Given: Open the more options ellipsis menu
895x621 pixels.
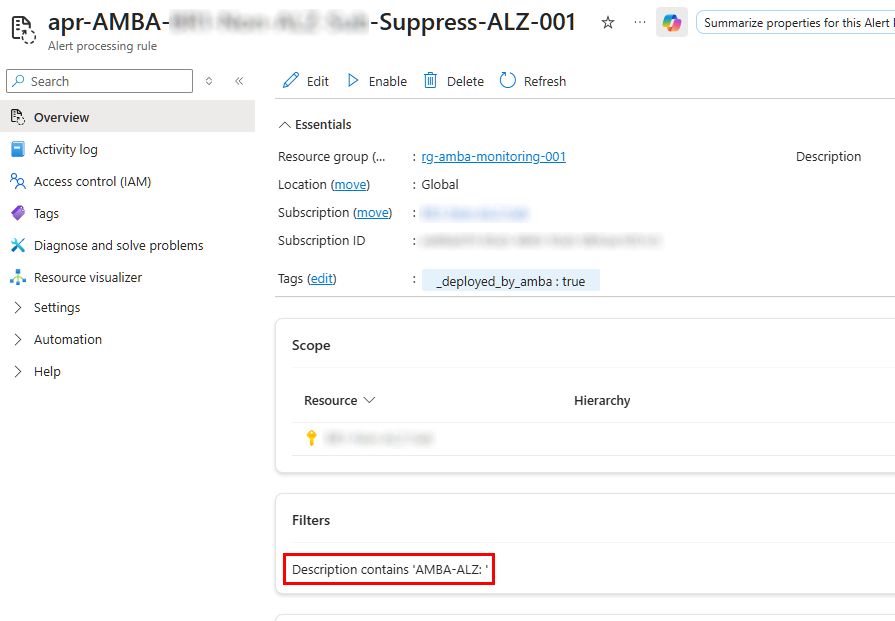Looking at the screenshot, I should [x=640, y=22].
